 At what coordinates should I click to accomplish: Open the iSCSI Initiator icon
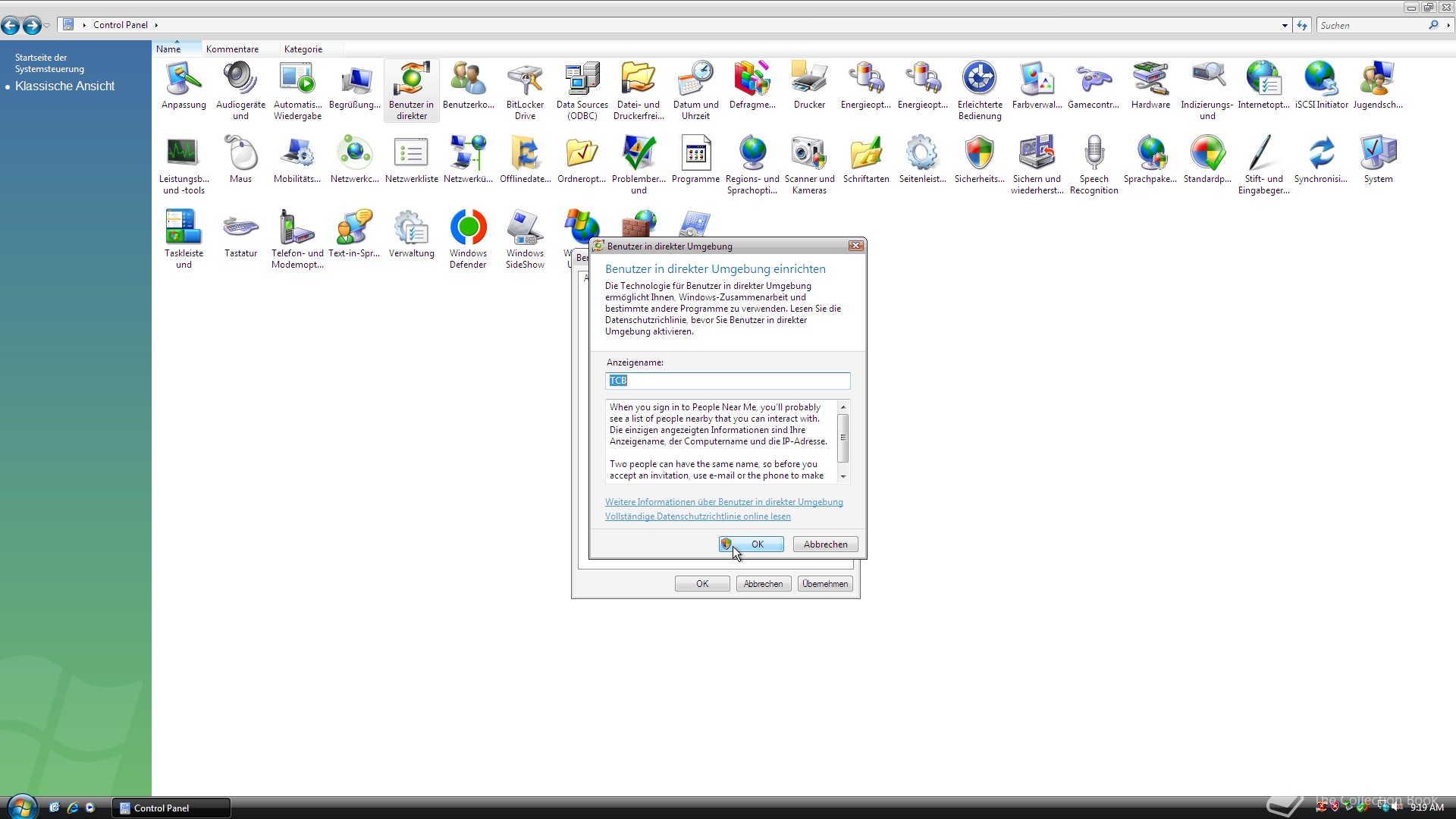(1321, 85)
